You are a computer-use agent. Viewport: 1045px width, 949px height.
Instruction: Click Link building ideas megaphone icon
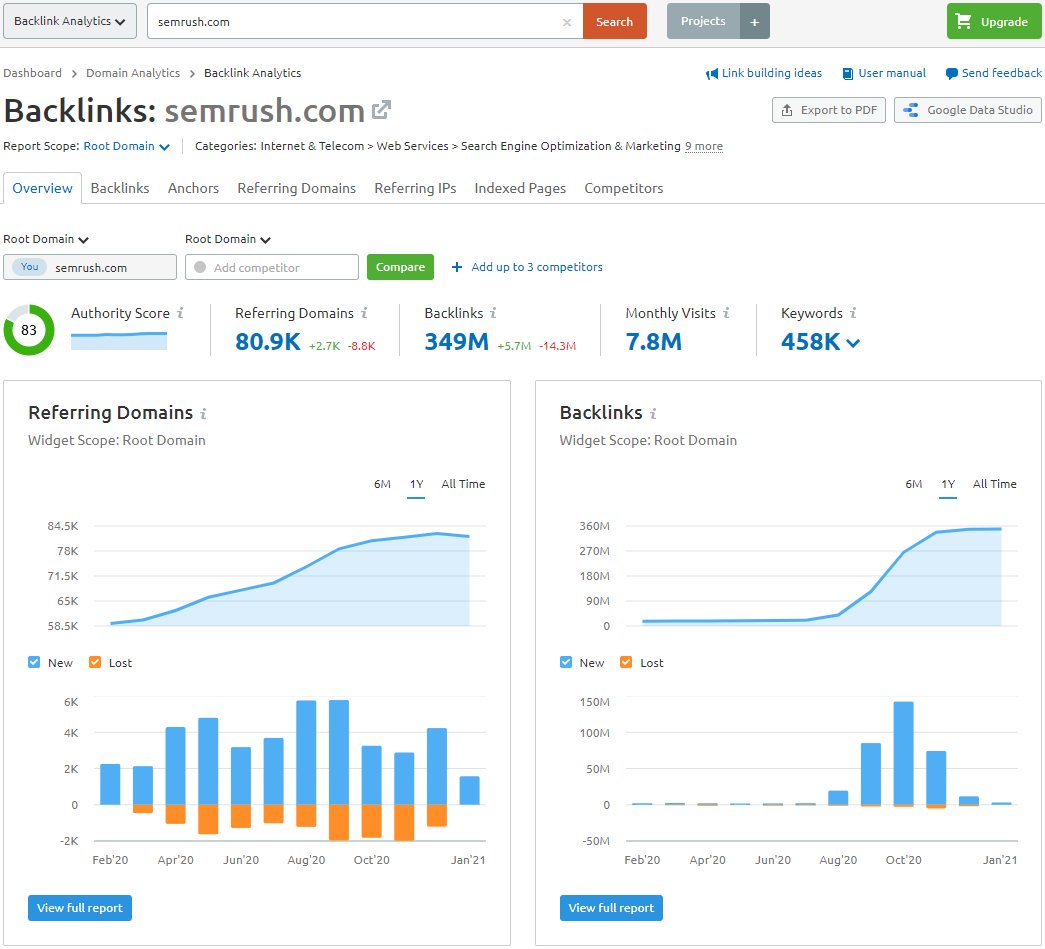(x=712, y=73)
